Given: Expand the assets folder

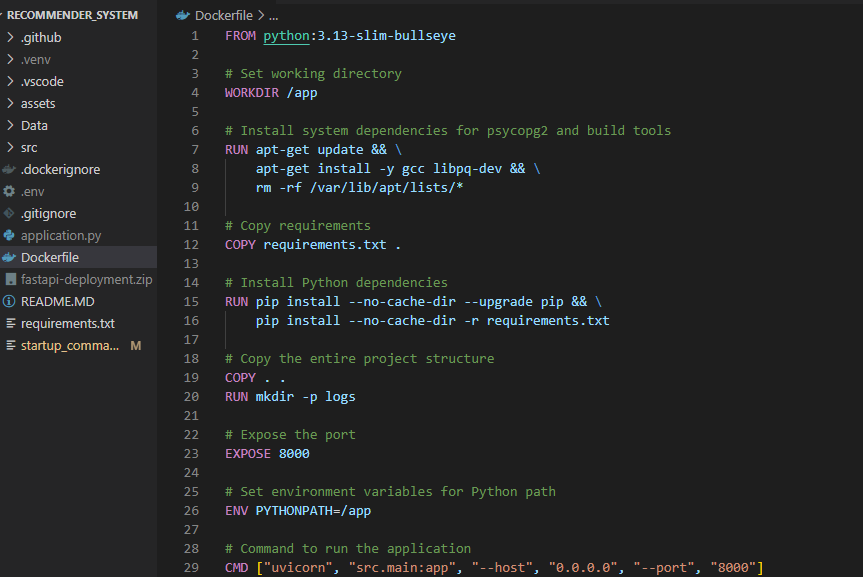Looking at the screenshot, I should [x=38, y=103].
